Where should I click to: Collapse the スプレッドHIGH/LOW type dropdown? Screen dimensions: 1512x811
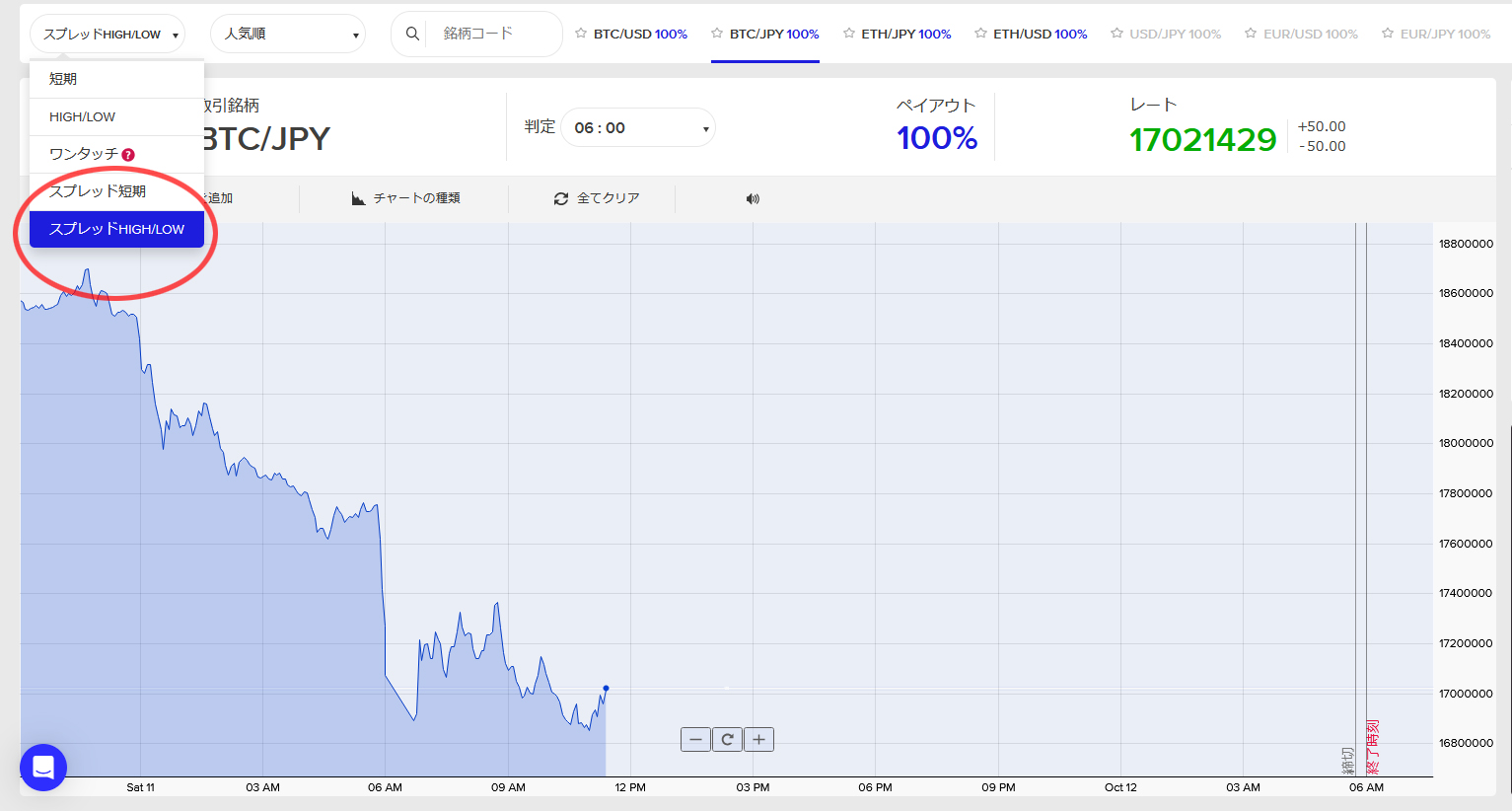click(x=107, y=34)
